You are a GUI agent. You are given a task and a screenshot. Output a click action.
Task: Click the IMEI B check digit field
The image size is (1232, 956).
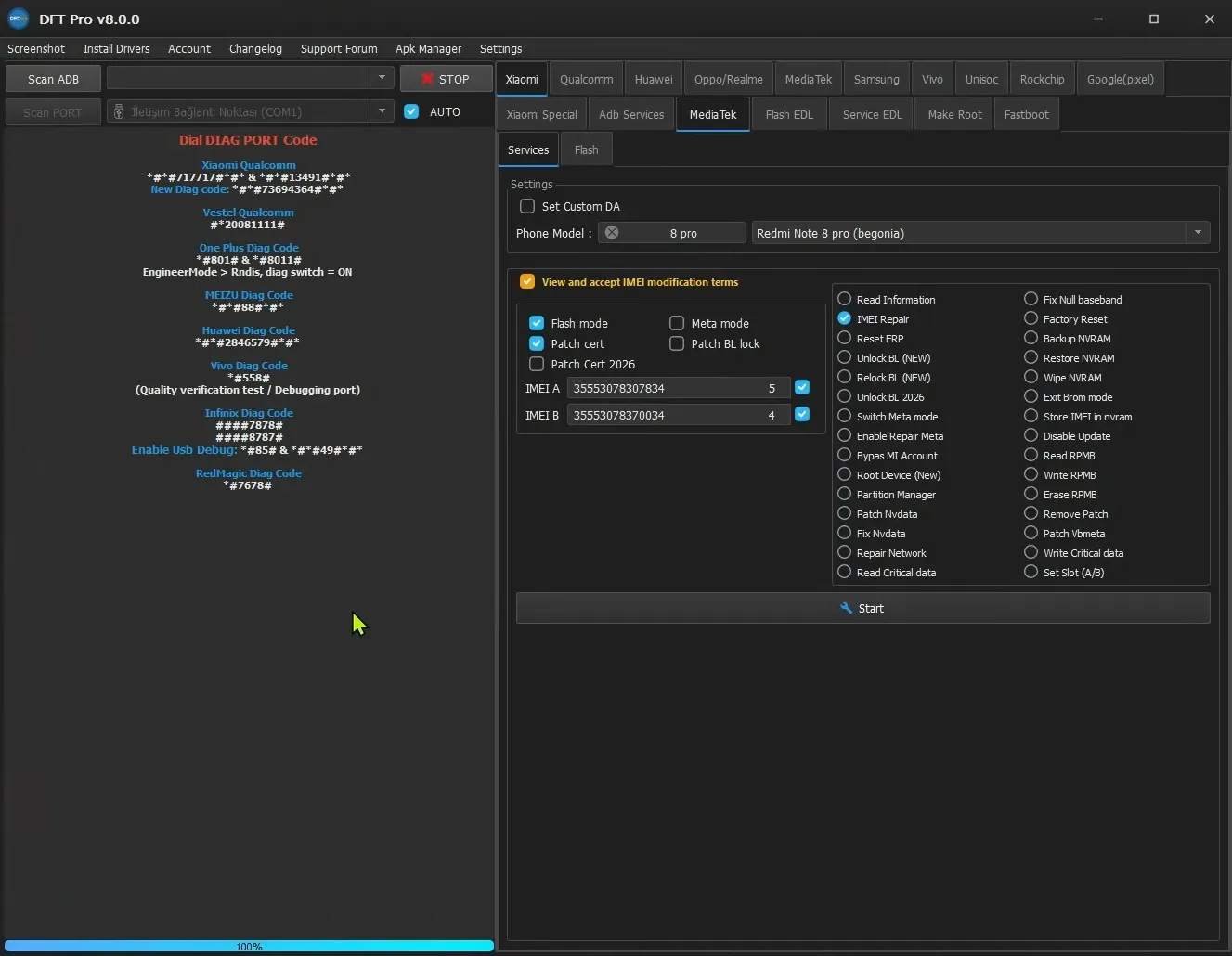(772, 415)
